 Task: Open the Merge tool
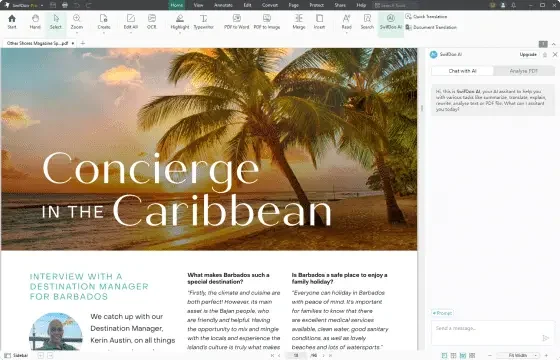pos(299,22)
